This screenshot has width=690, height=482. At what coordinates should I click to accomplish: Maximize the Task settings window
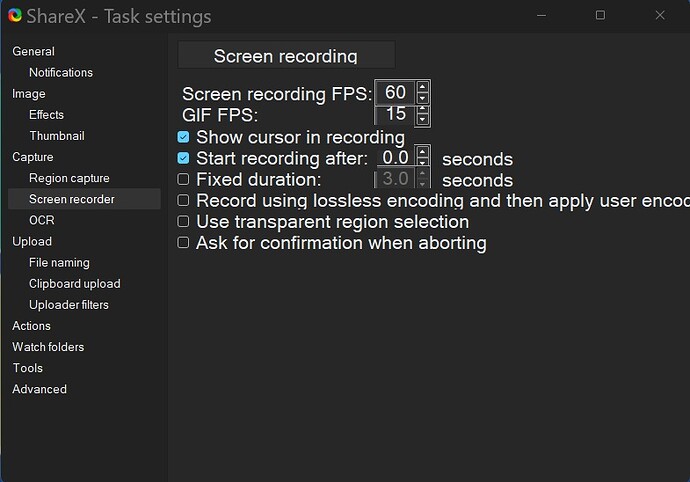coord(600,15)
